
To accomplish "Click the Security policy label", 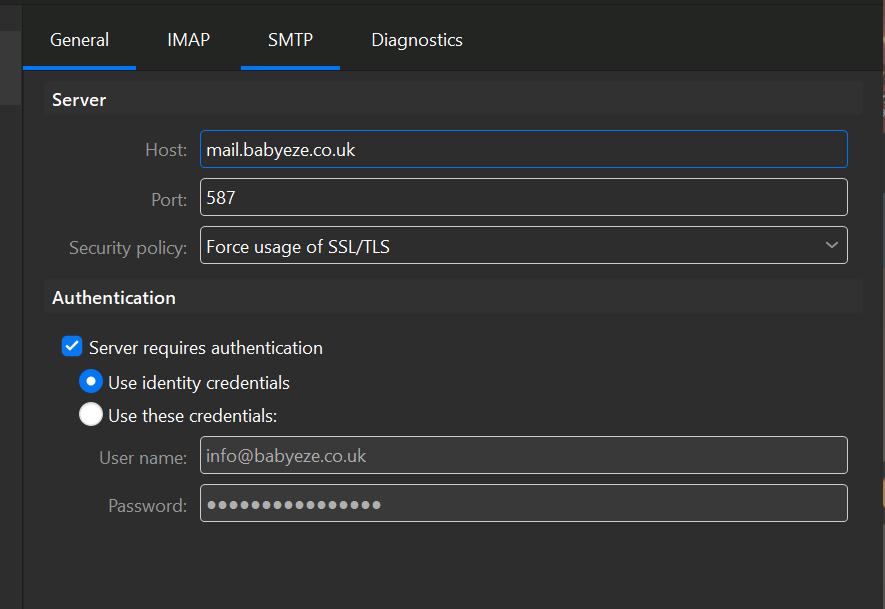I will (x=128, y=248).
